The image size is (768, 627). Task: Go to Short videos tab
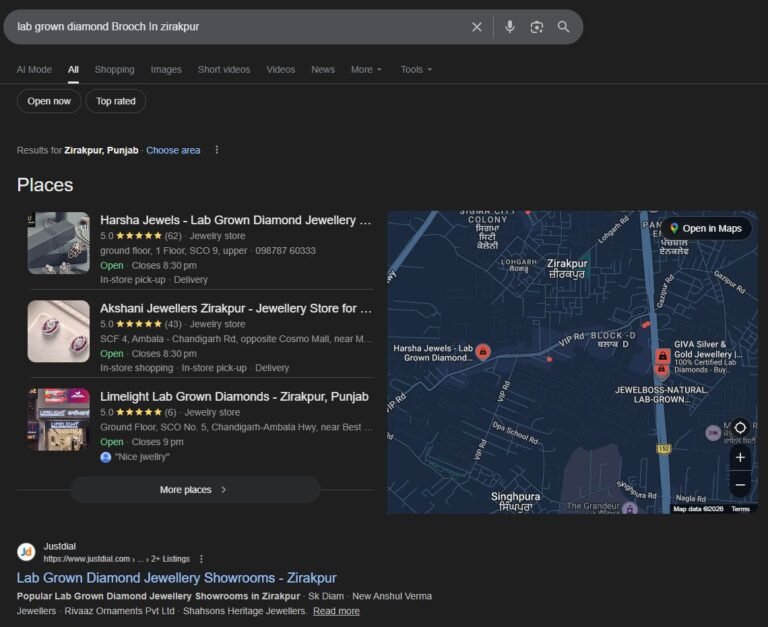pos(224,70)
